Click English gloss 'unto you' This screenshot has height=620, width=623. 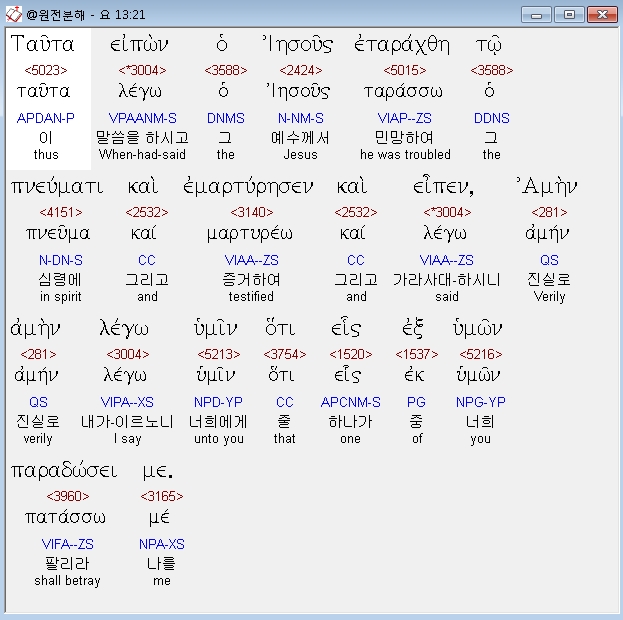click(219, 439)
